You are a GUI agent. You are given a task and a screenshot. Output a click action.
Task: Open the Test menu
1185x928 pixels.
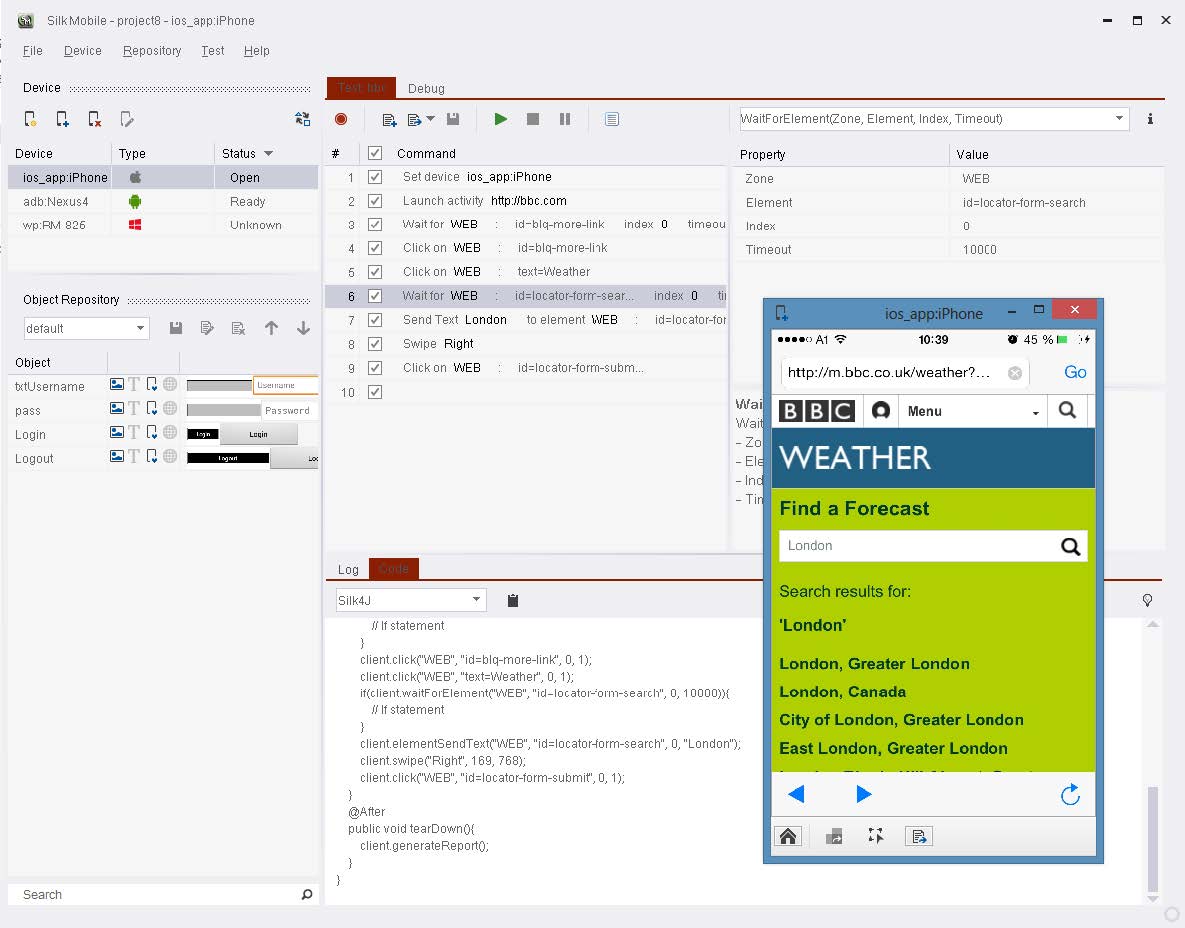point(212,51)
